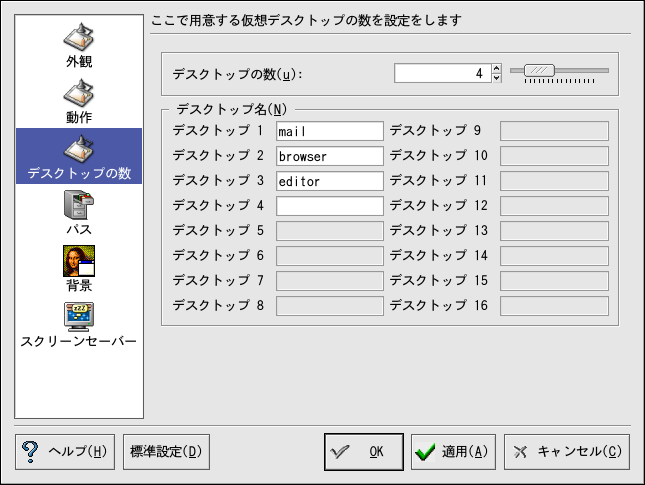
Task: Reset using the 標準設定 (Defaults) button
Action: point(167,451)
